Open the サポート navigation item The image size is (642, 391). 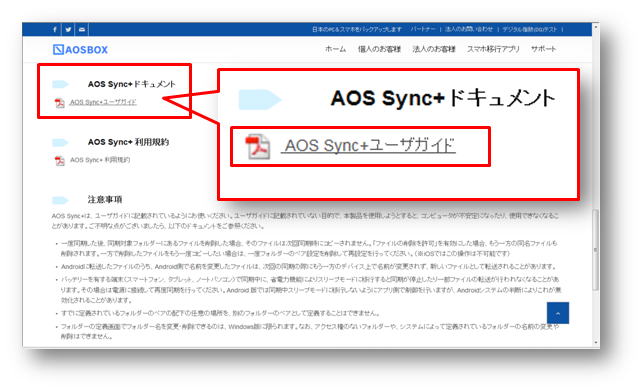click(543, 49)
